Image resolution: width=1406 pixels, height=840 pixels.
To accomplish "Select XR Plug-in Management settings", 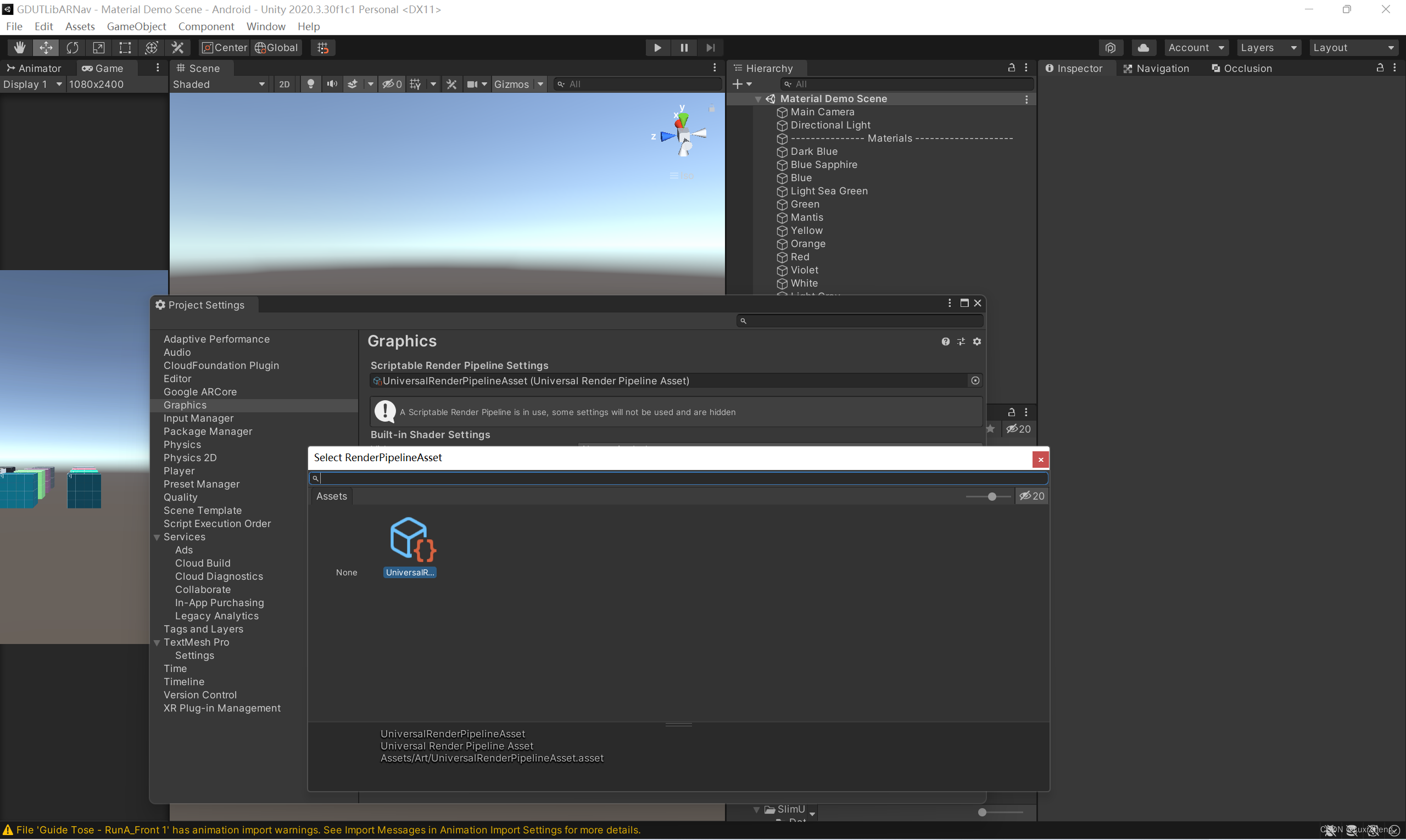I will point(222,708).
